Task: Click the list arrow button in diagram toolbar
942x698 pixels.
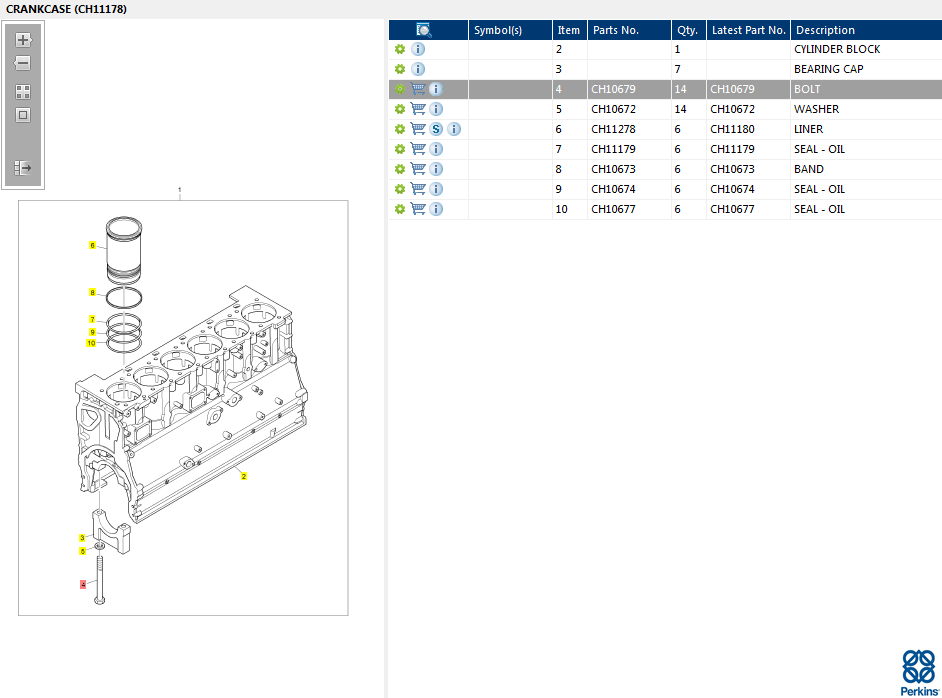Action: 23,168
